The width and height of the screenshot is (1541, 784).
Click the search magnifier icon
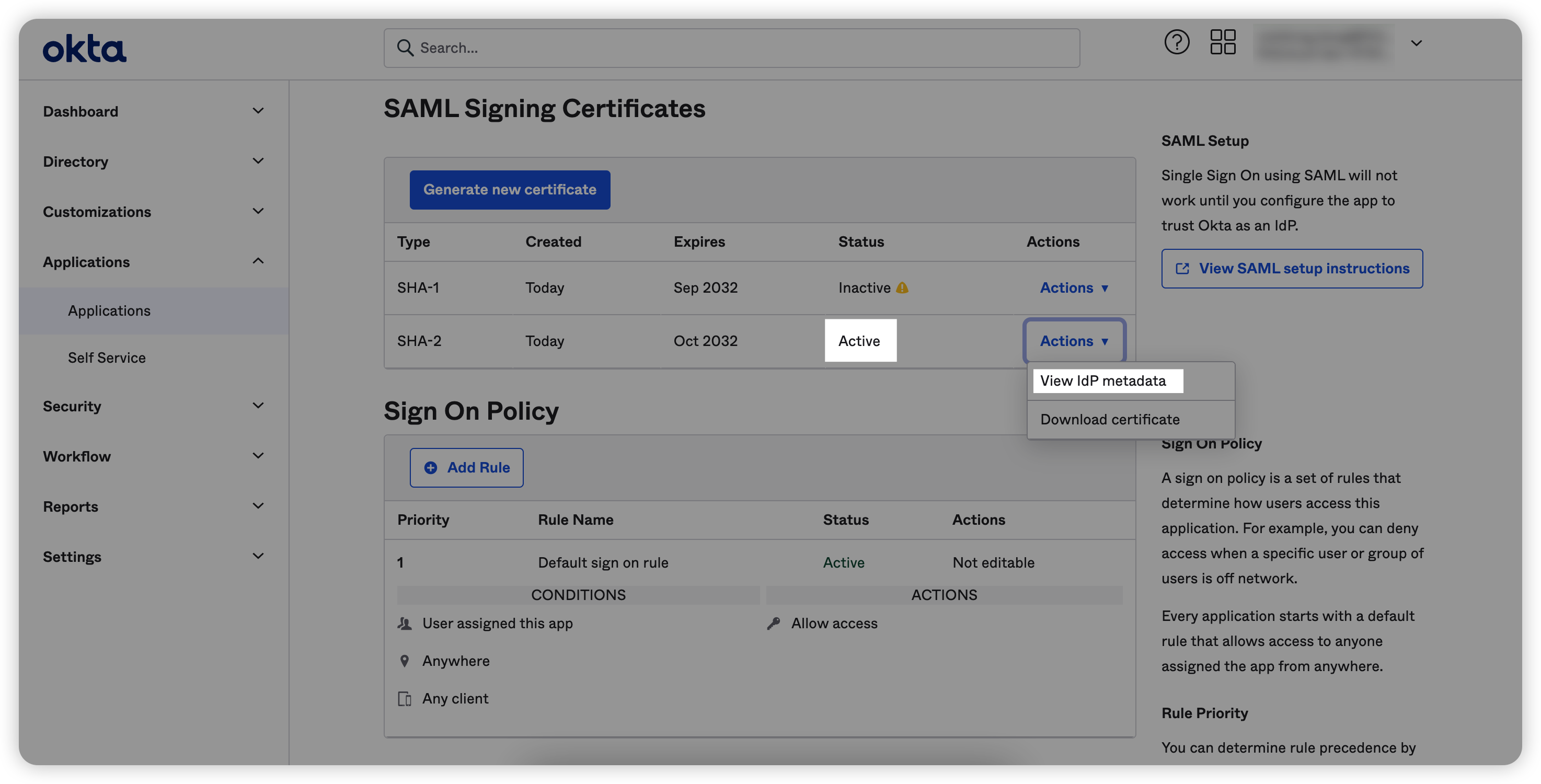click(x=405, y=48)
